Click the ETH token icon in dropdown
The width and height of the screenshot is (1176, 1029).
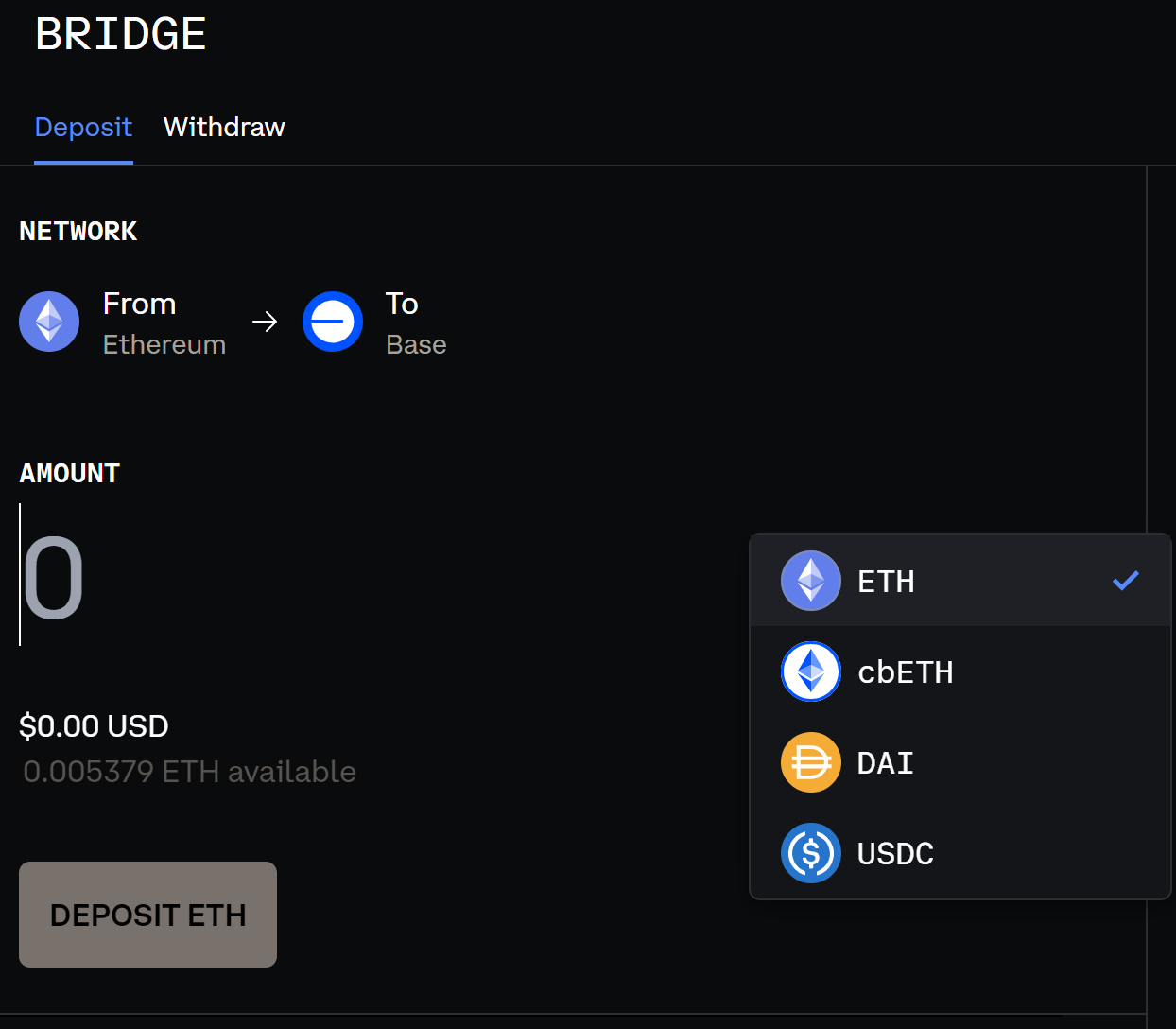811,581
